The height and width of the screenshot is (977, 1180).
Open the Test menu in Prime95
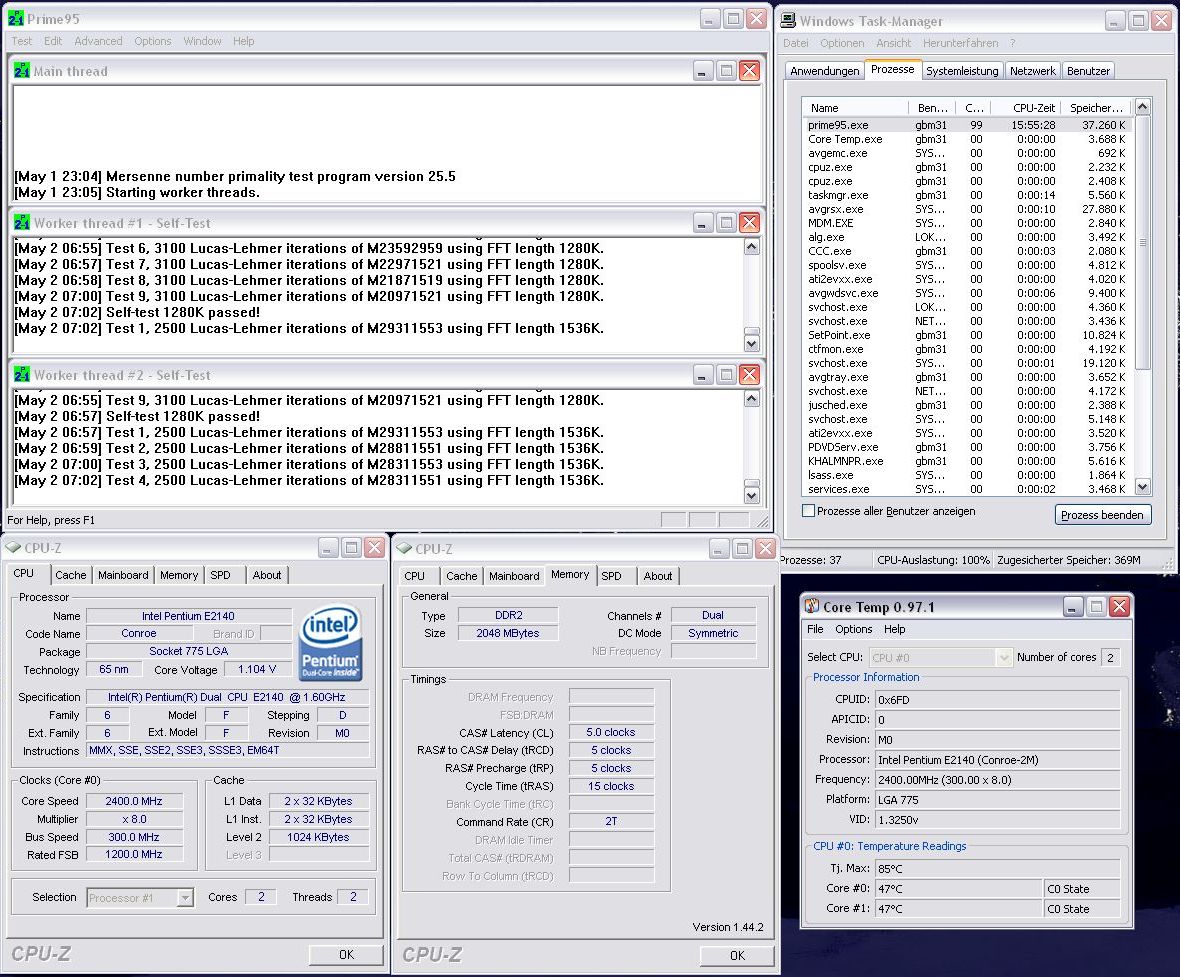tap(22, 41)
